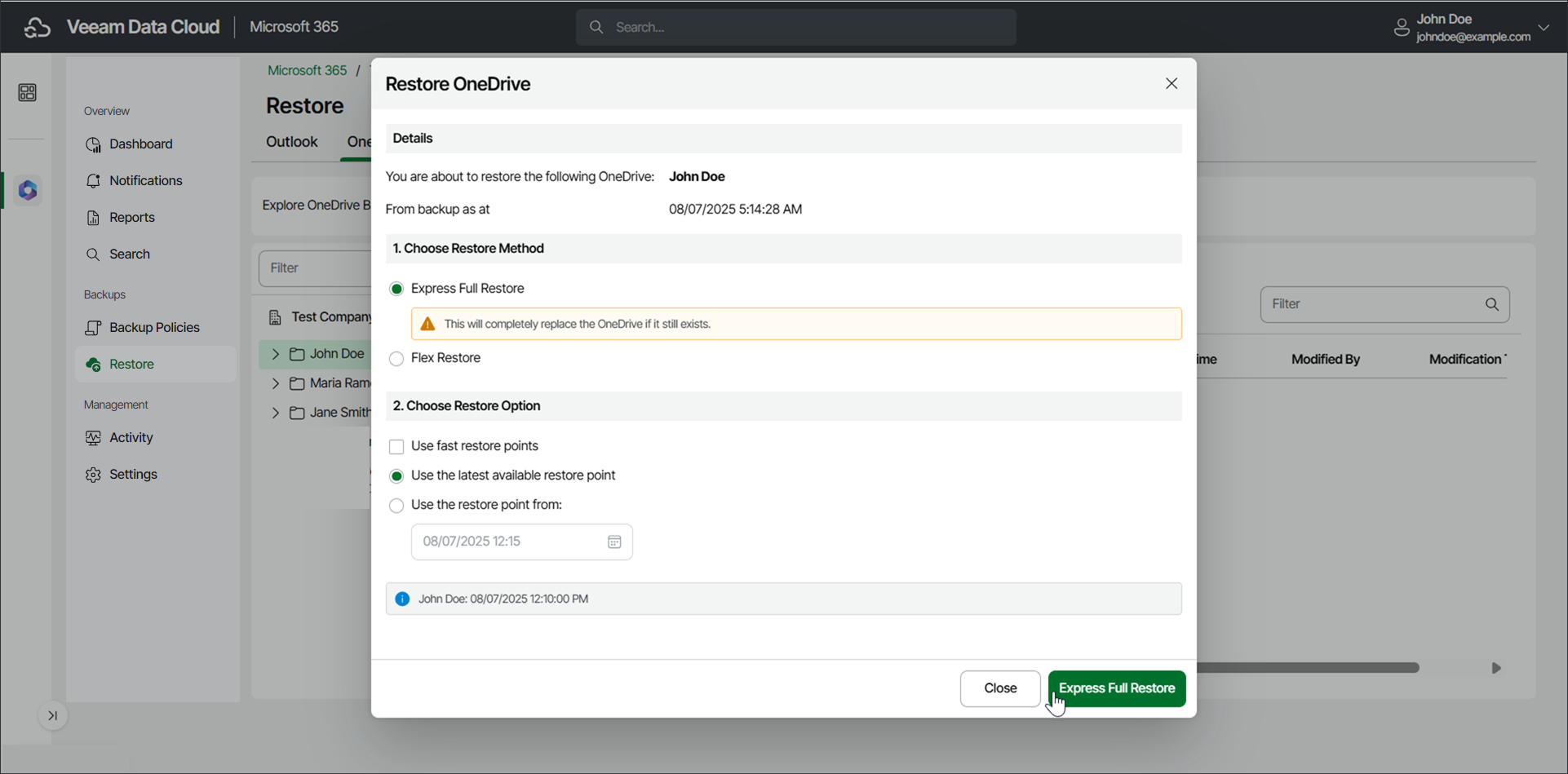Open the apps grid icon in left rail
The width and height of the screenshot is (1568, 774).
coord(27,92)
